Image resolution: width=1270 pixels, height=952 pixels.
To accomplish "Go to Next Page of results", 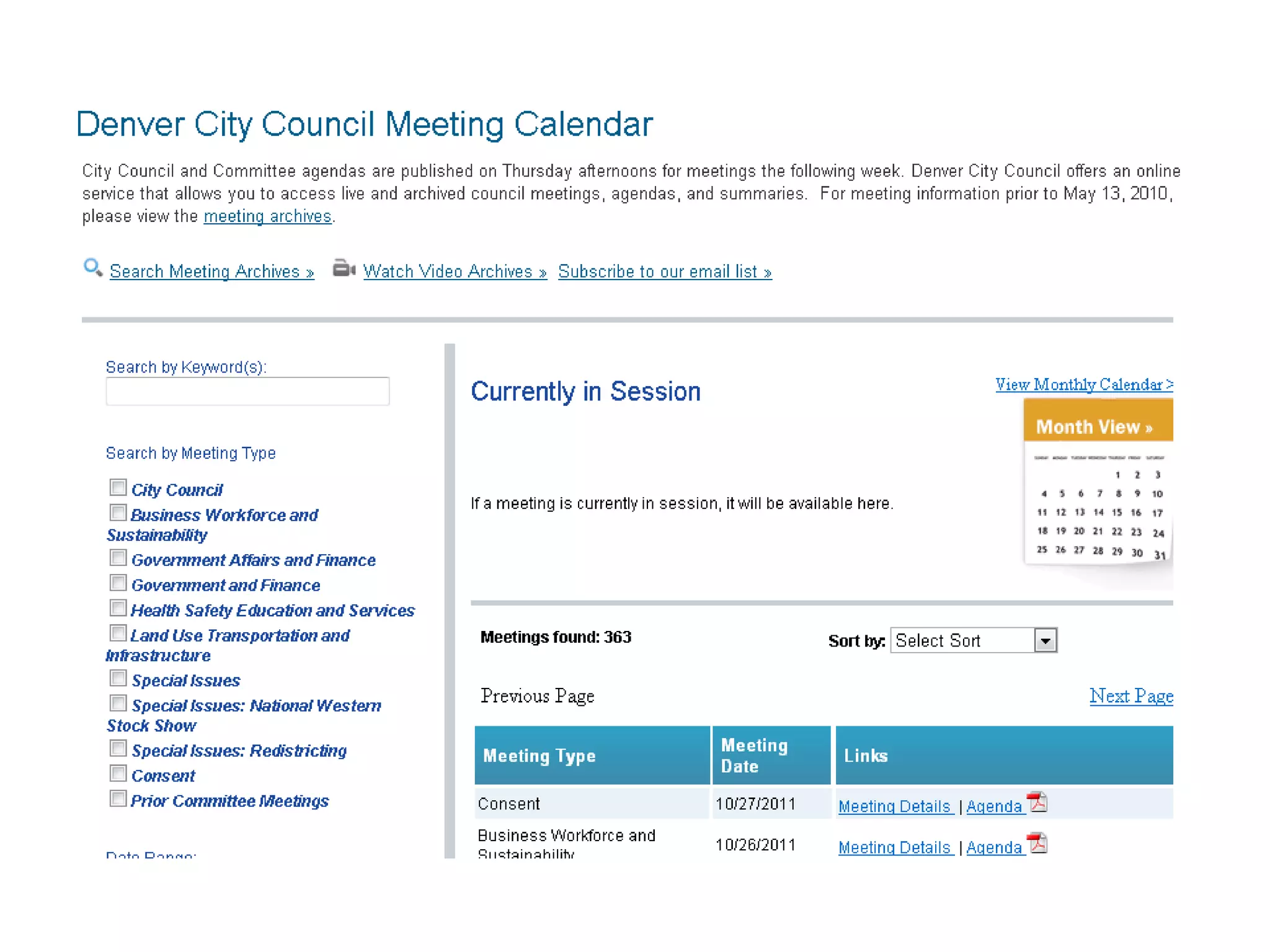I will pyautogui.click(x=1130, y=695).
